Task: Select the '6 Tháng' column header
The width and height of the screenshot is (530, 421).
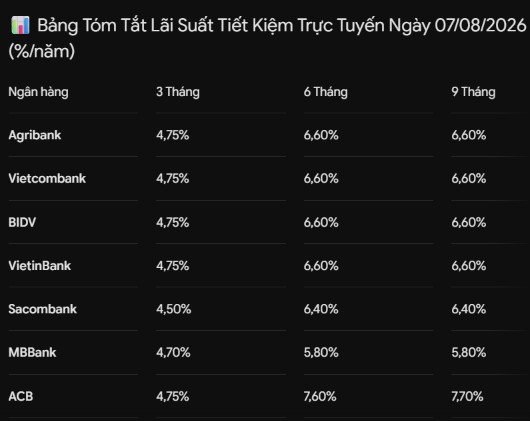Action: click(326, 92)
